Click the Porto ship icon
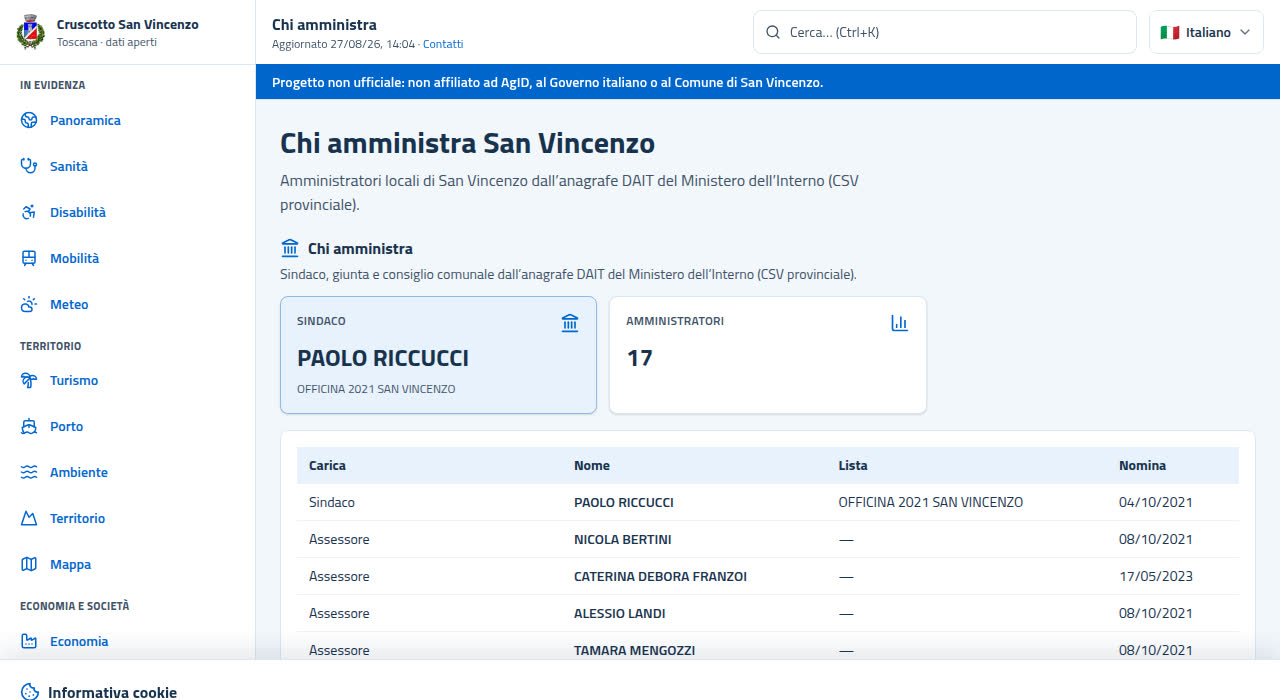The width and height of the screenshot is (1280, 700). pos(29,427)
